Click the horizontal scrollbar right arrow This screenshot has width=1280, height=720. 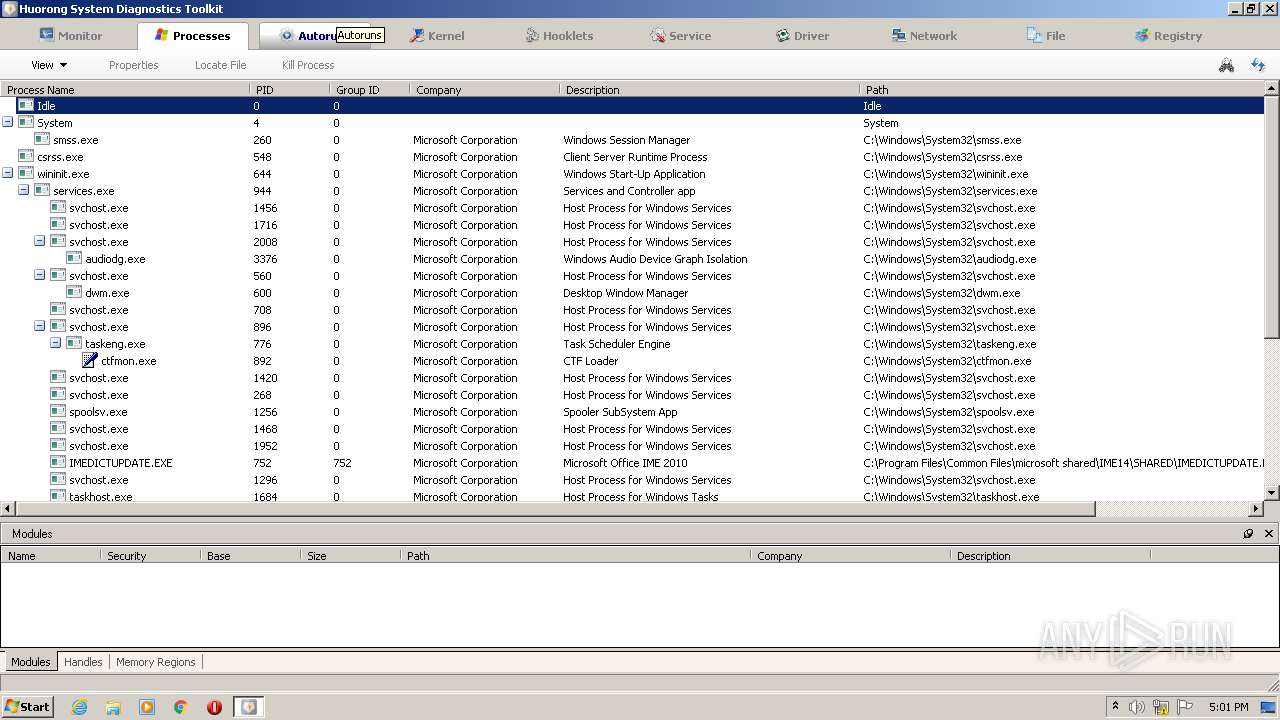click(1257, 508)
